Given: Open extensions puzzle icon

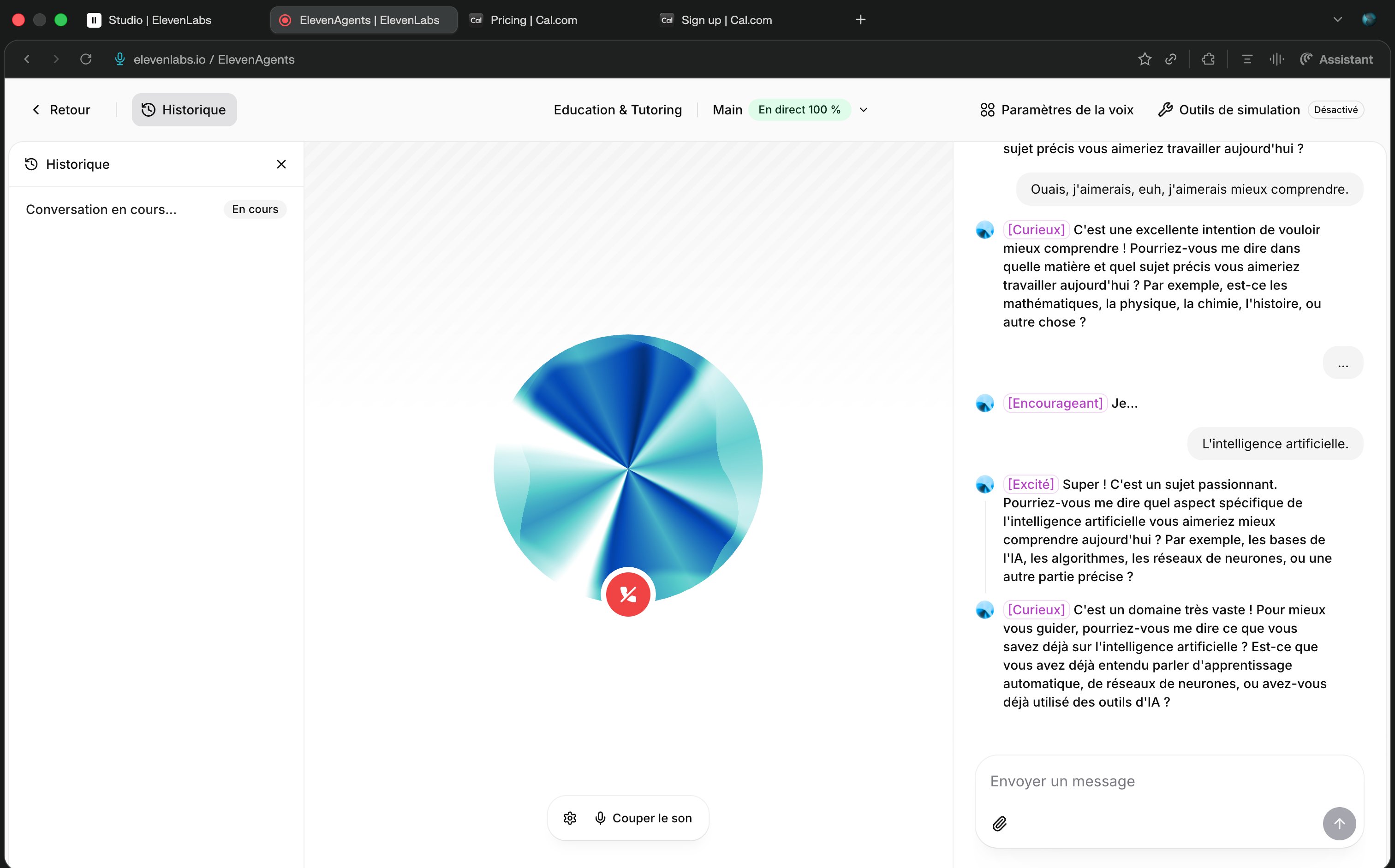Looking at the screenshot, I should tap(1209, 59).
